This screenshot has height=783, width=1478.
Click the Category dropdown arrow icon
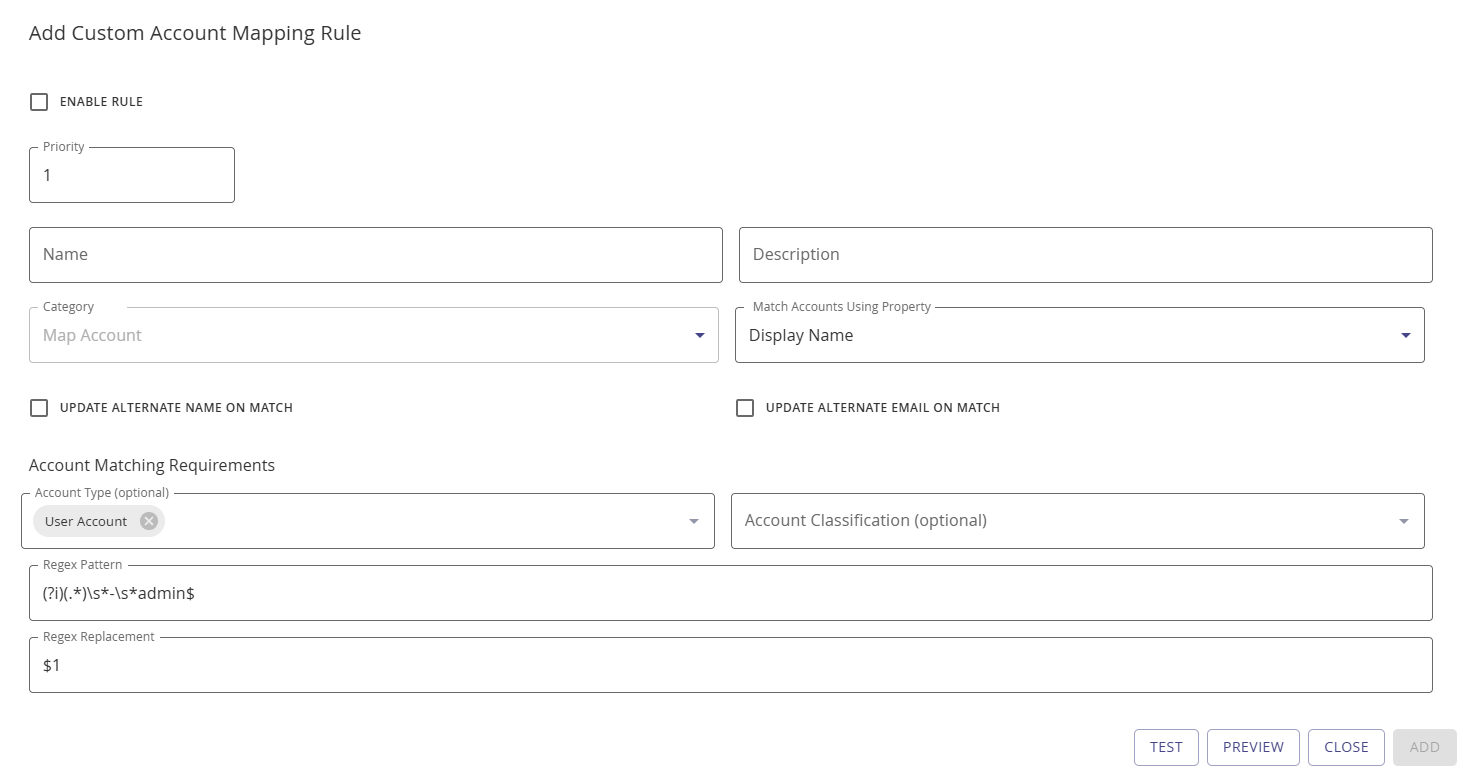click(699, 336)
